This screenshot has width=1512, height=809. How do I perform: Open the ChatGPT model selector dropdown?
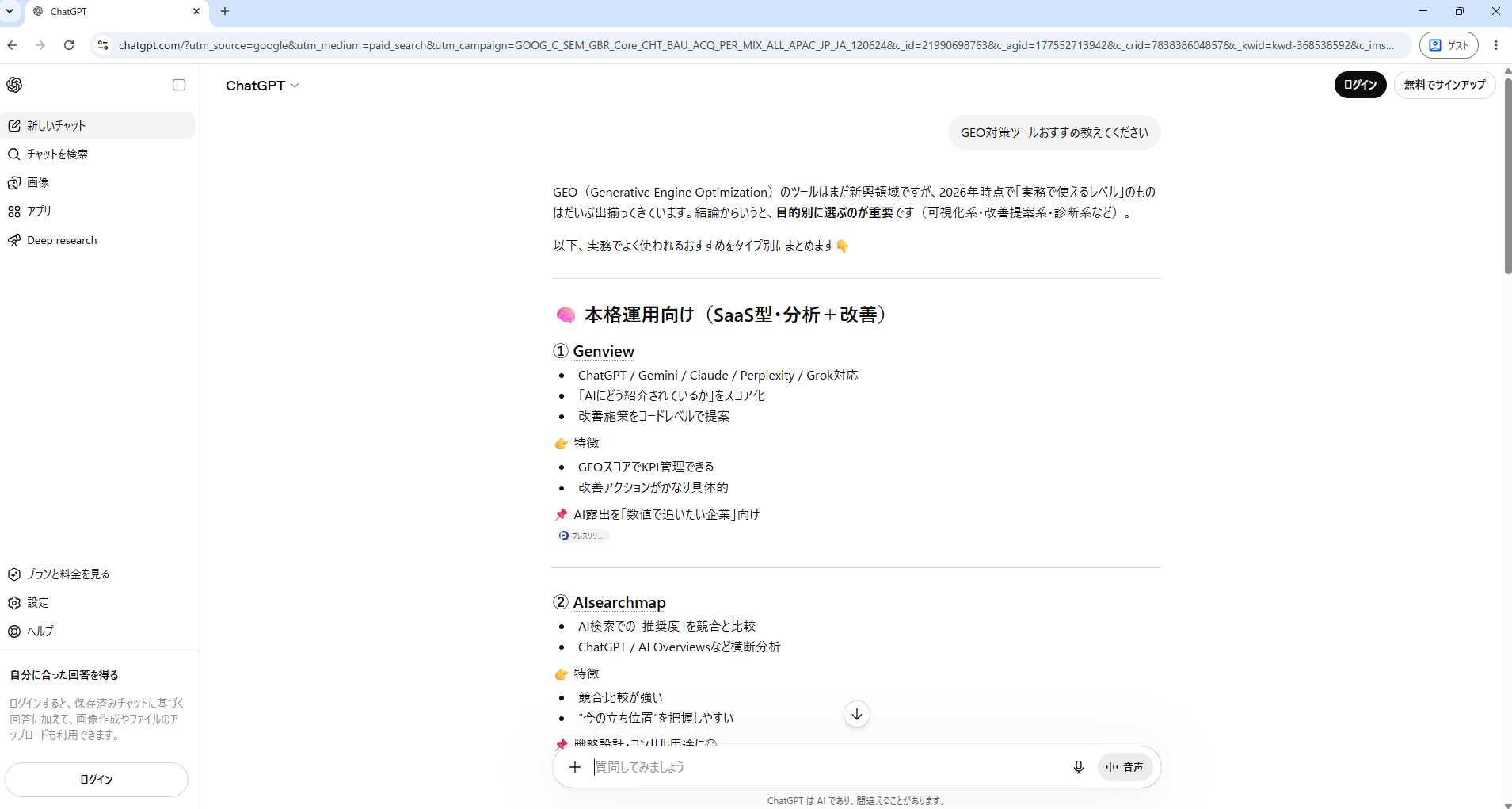point(262,86)
